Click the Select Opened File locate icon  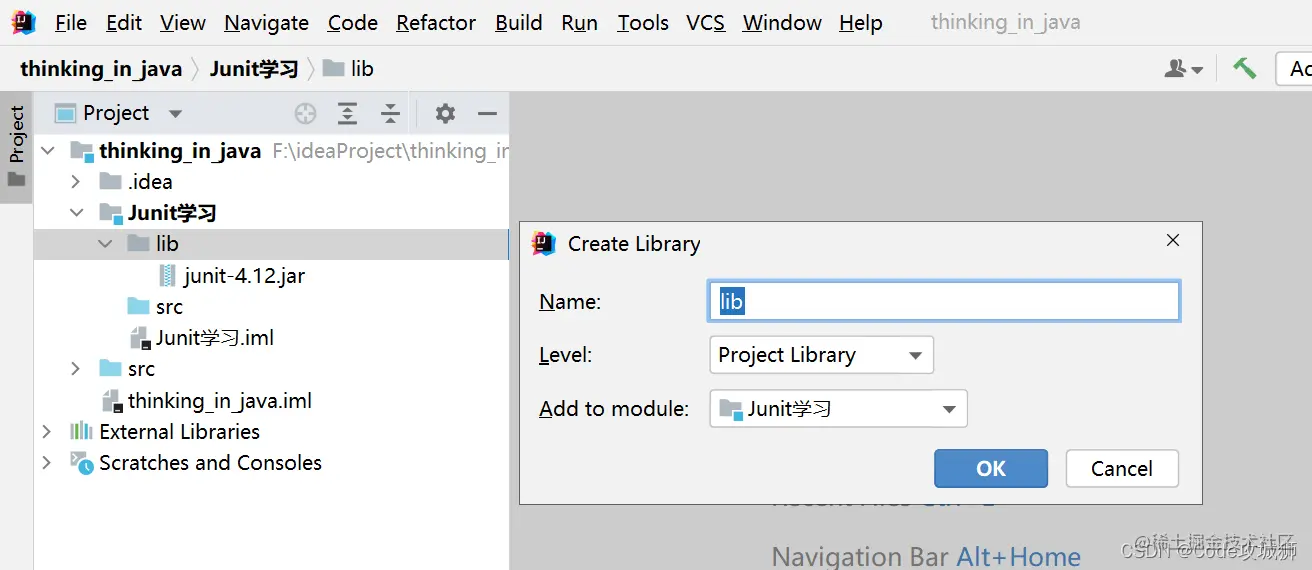coord(306,114)
